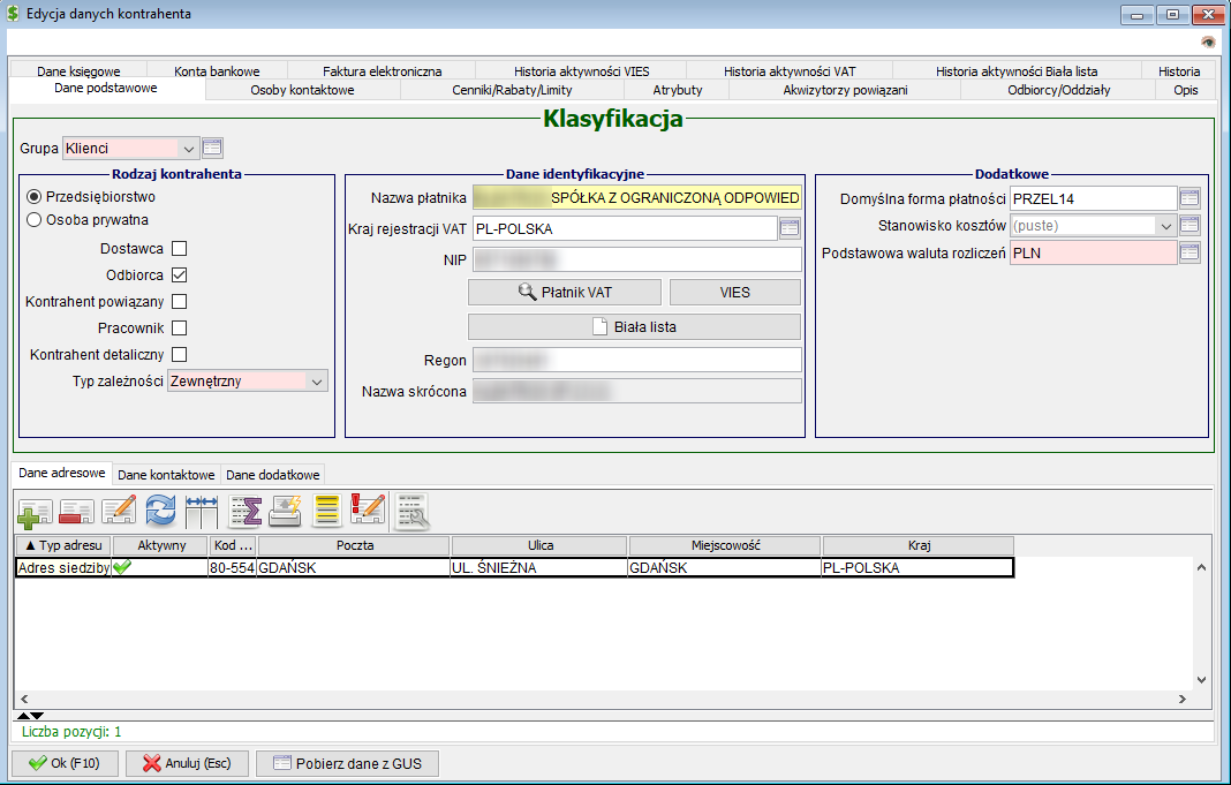Open the Dane kontaktowe tab
This screenshot has height=785, width=1231.
[166, 475]
